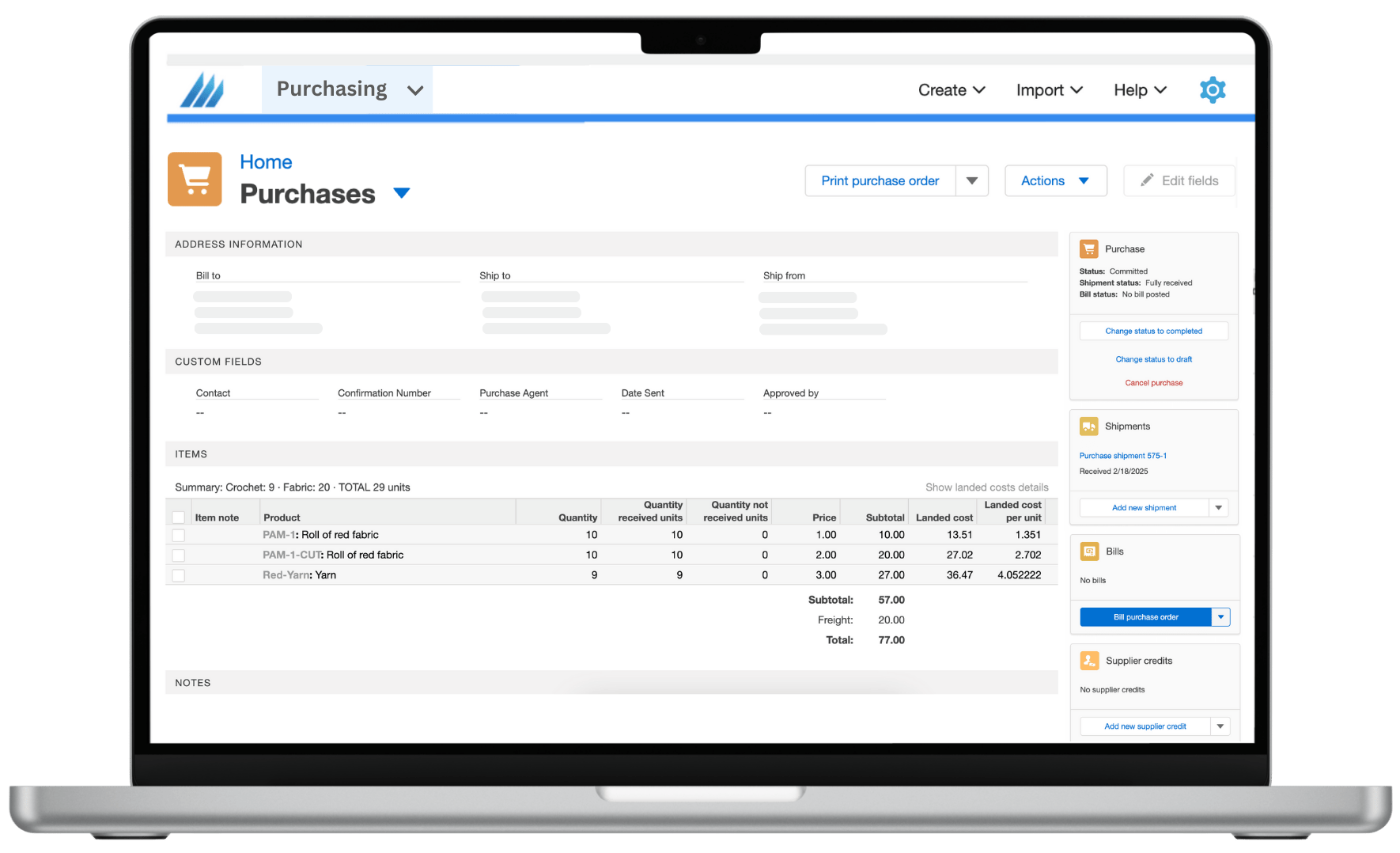Click the Bill purchase order button
This screenshot has width=1400, height=853.
pyautogui.click(x=1145, y=617)
